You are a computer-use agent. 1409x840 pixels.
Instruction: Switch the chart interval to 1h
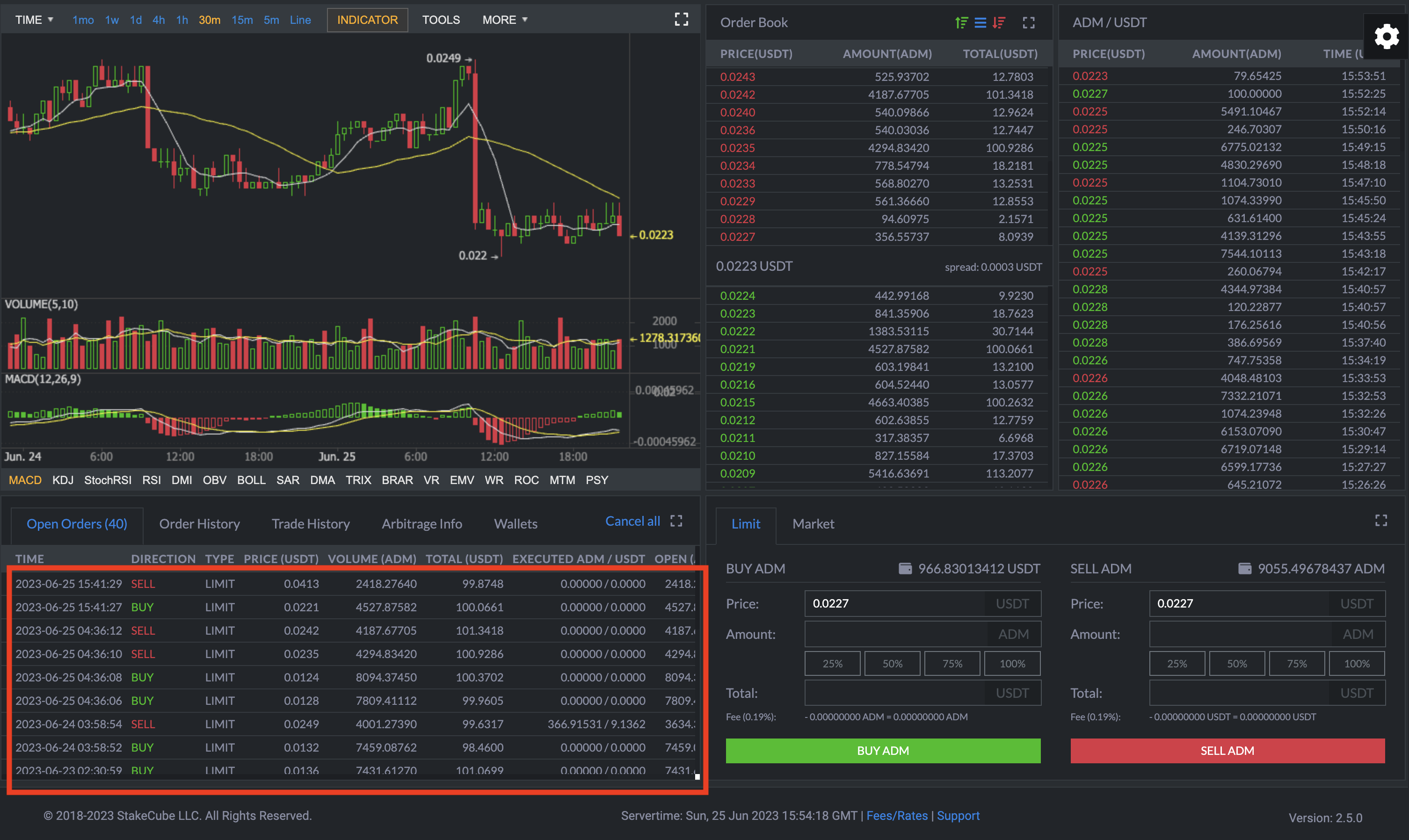[182, 20]
